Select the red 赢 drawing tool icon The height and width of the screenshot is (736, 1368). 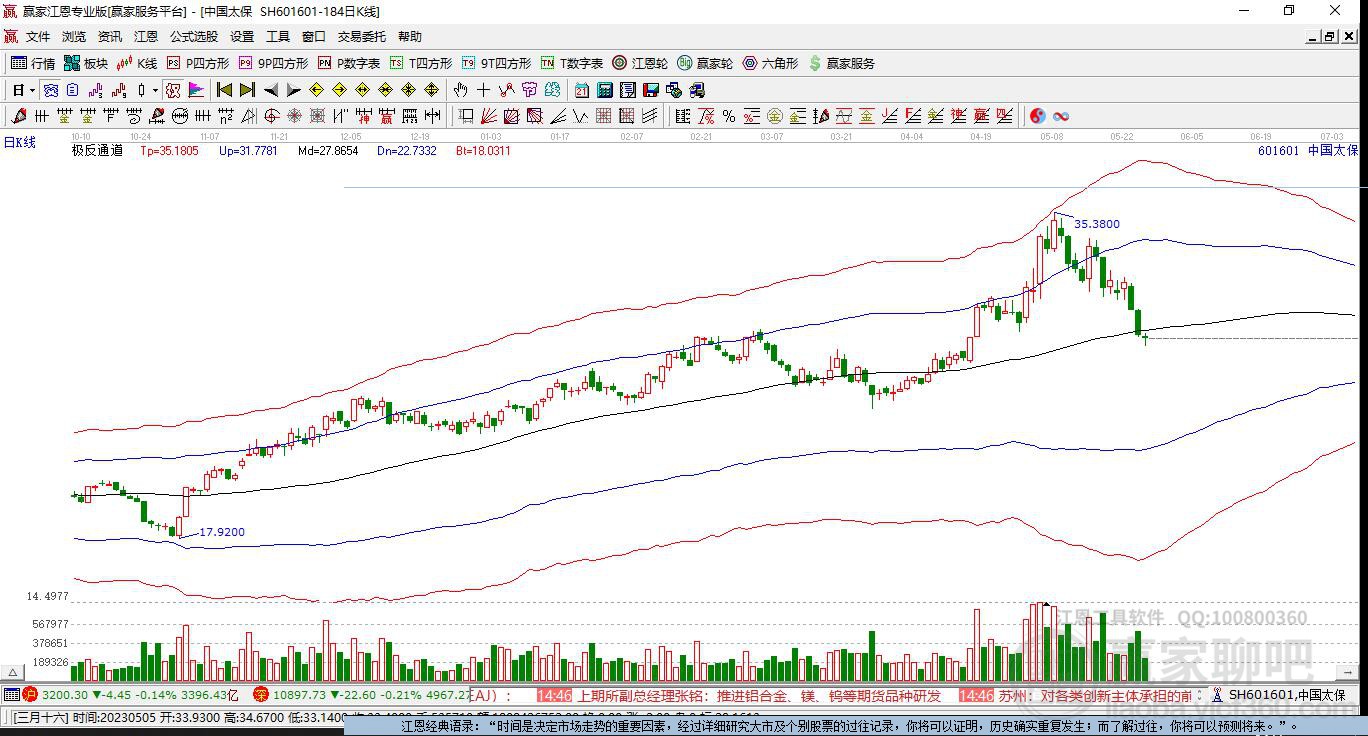(x=385, y=116)
